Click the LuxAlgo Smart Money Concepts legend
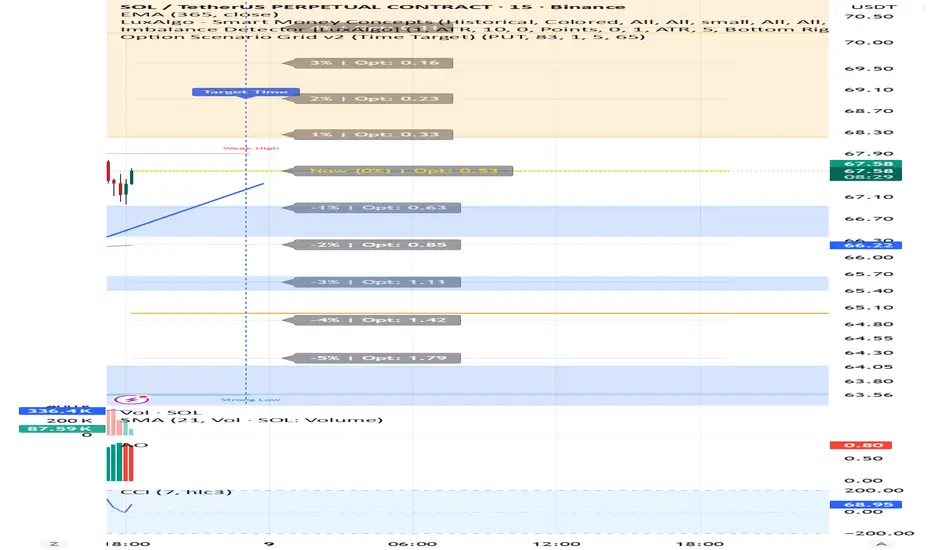Image resolution: width=932 pixels, height=550 pixels. pos(474,22)
